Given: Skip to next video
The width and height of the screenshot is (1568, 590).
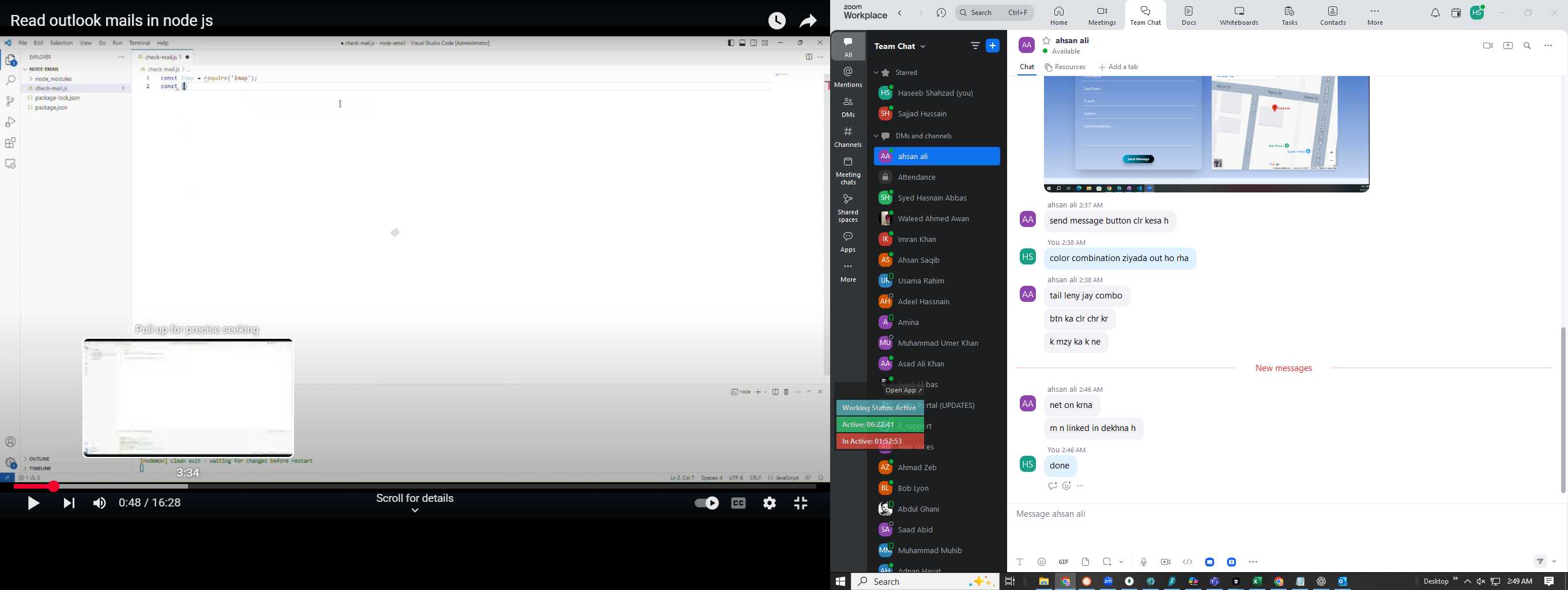Looking at the screenshot, I should tap(69, 503).
